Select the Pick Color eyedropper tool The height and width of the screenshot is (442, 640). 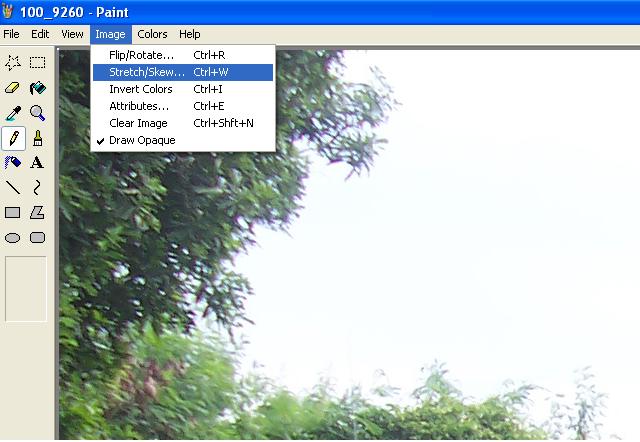13,113
